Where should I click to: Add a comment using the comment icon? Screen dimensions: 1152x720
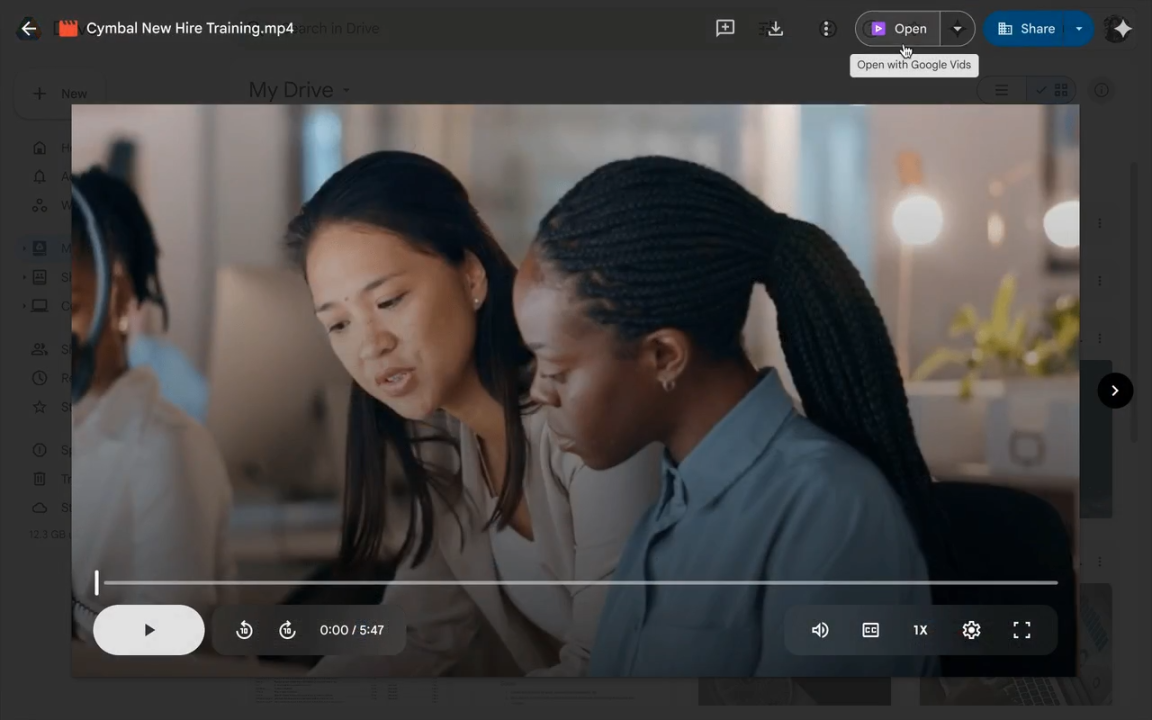click(725, 28)
